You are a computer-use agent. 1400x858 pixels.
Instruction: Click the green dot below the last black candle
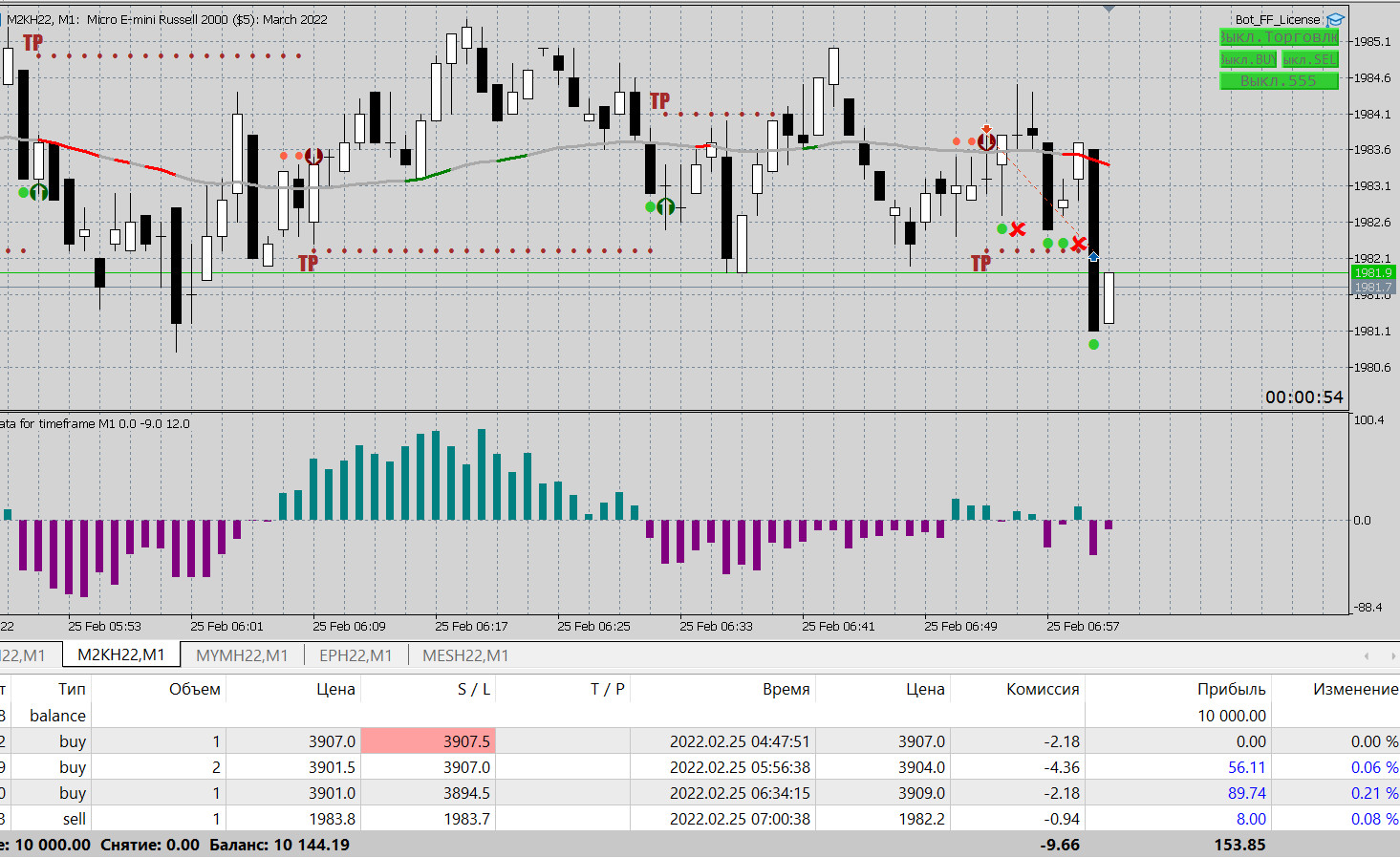(1093, 344)
